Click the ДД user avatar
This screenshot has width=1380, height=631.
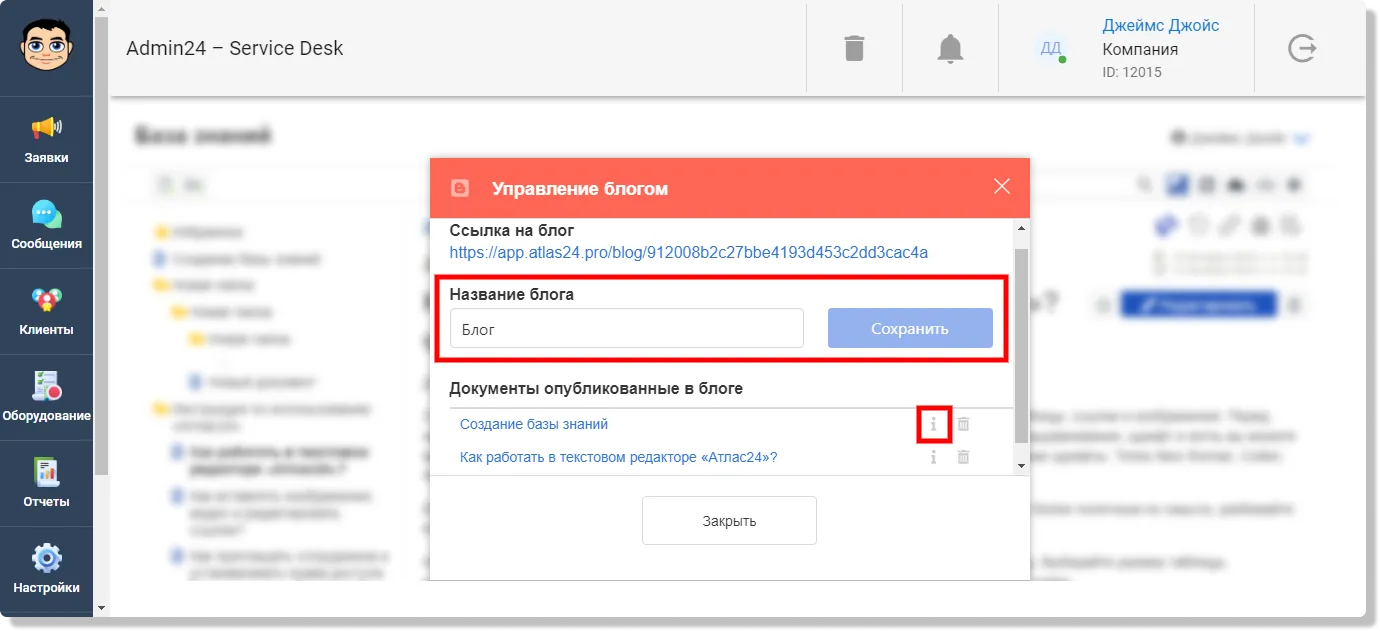pyautogui.click(x=1051, y=48)
